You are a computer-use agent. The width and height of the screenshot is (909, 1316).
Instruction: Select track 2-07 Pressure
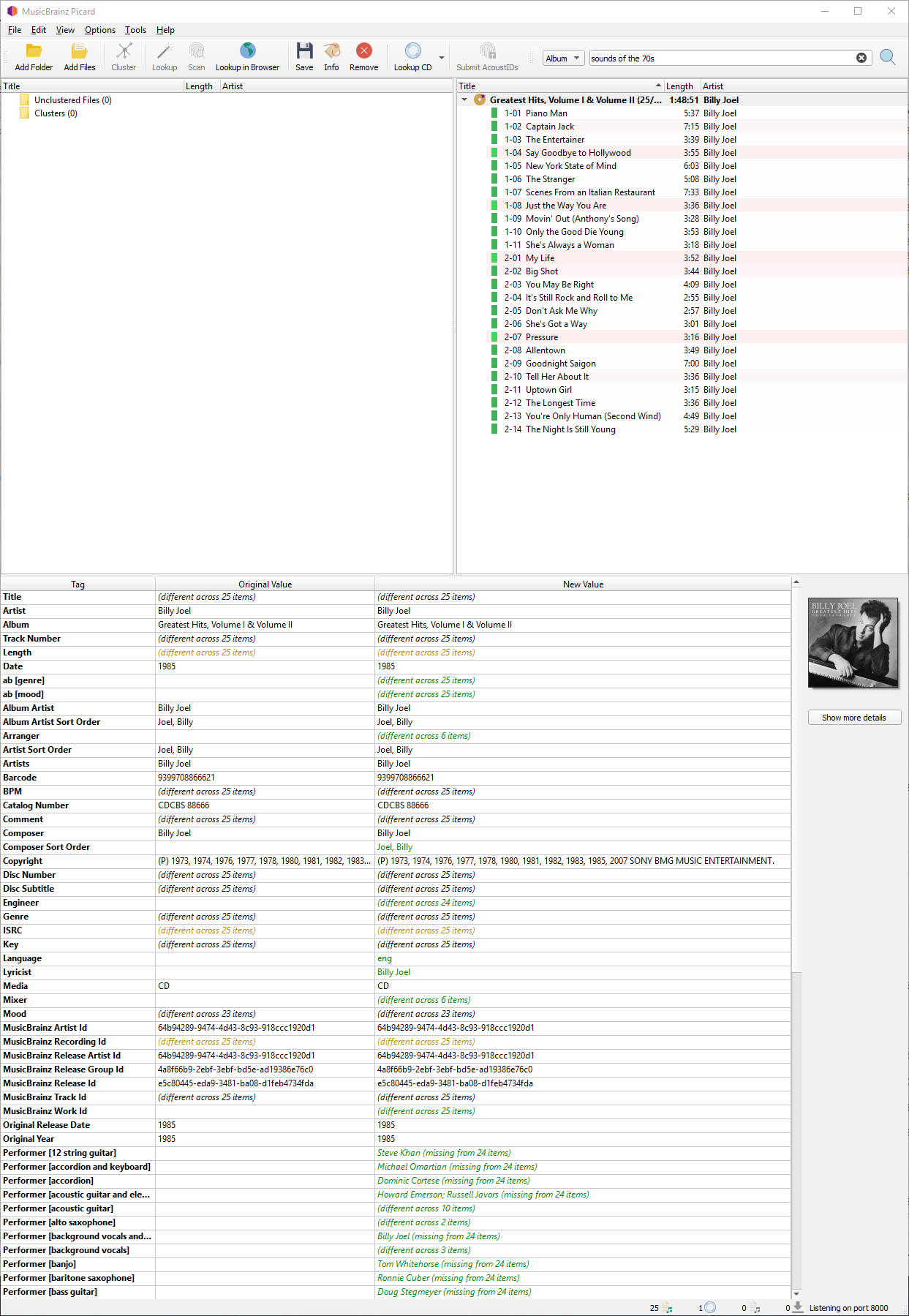531,337
